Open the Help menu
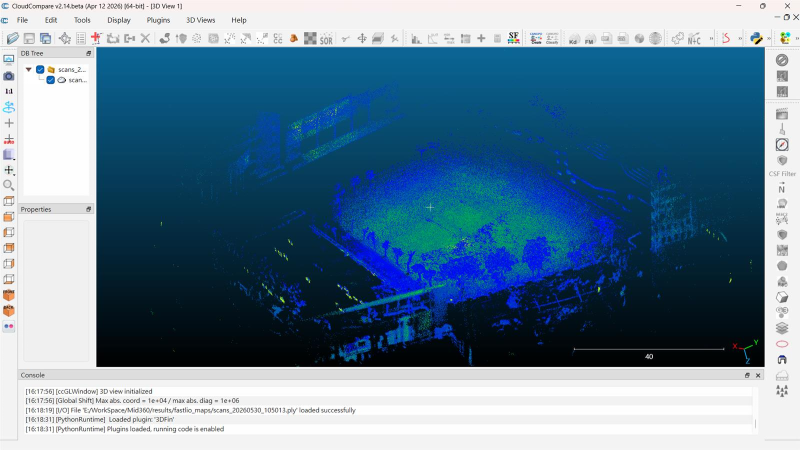 pyautogui.click(x=239, y=20)
